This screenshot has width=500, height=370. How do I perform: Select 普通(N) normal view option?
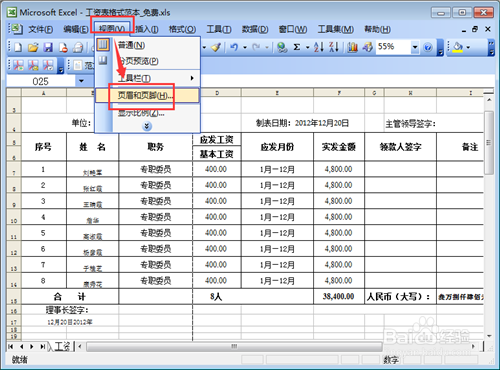(148, 45)
